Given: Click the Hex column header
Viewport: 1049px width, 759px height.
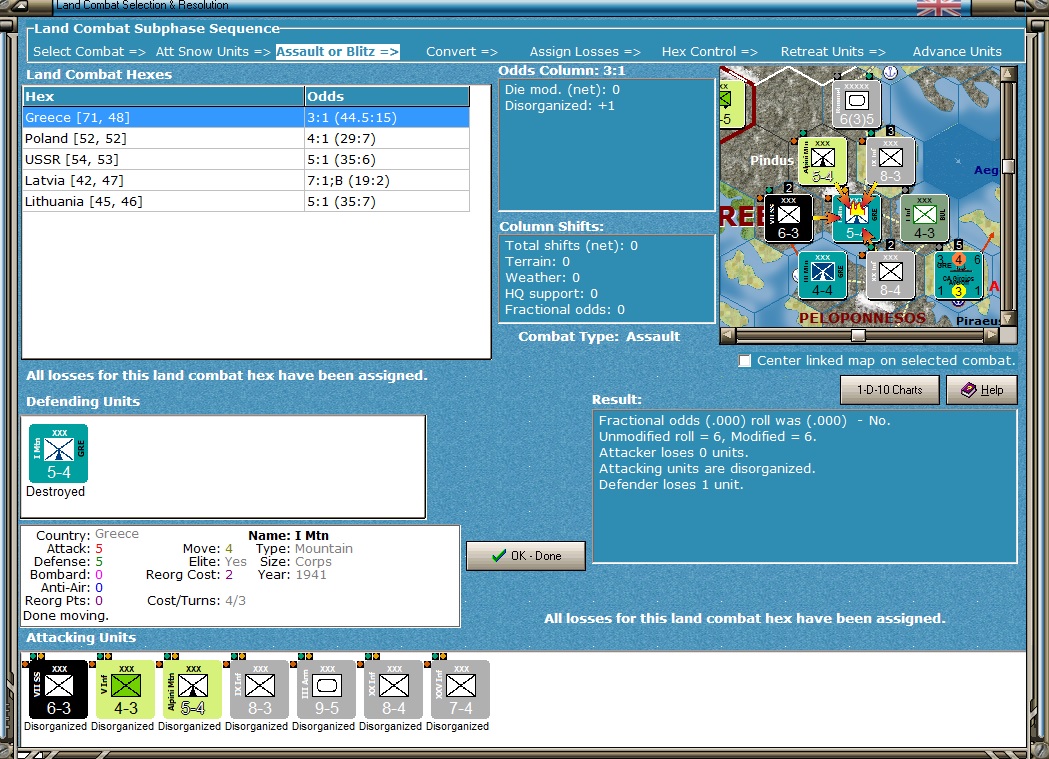Looking at the screenshot, I should point(163,96).
